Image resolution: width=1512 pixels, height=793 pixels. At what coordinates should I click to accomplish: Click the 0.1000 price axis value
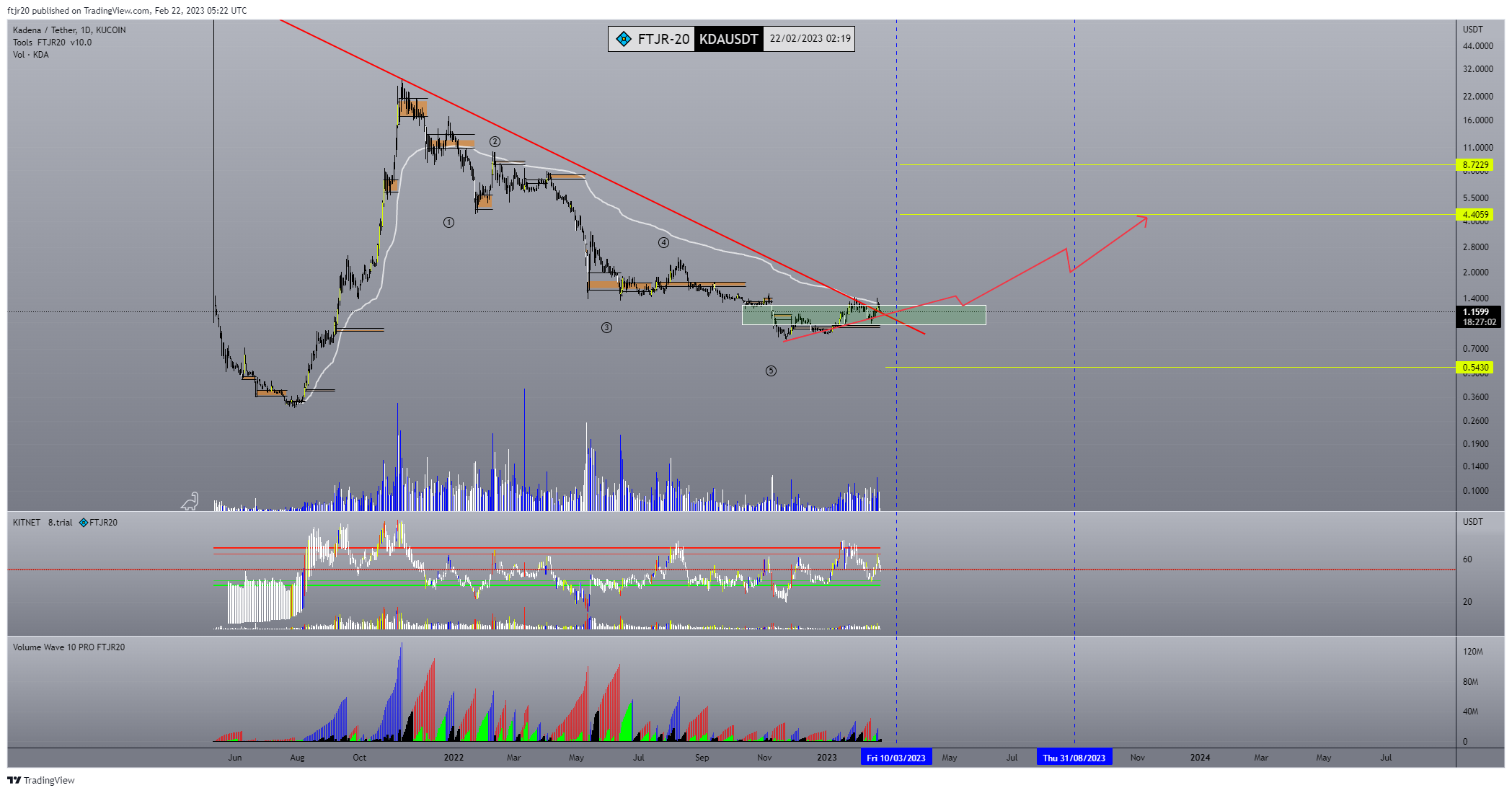pyautogui.click(x=1475, y=491)
